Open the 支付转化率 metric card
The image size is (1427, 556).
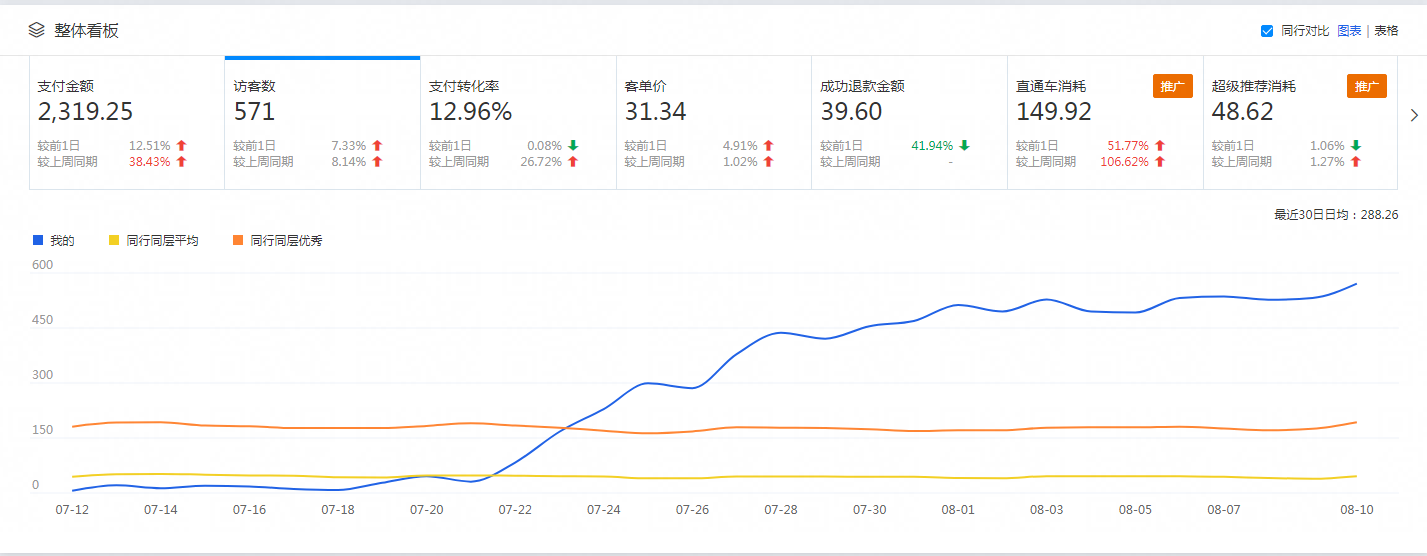pos(518,123)
